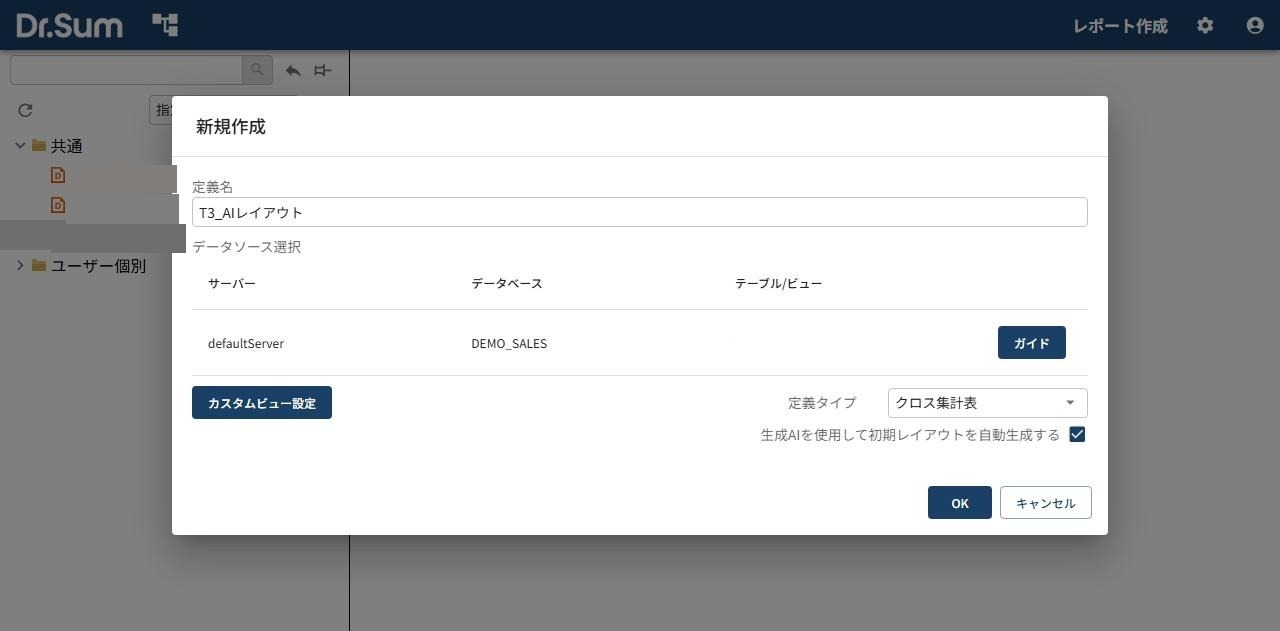Viewport: 1280px width, 631px height.
Task: Click the テーブル/ビュー column header
Action: click(x=778, y=283)
